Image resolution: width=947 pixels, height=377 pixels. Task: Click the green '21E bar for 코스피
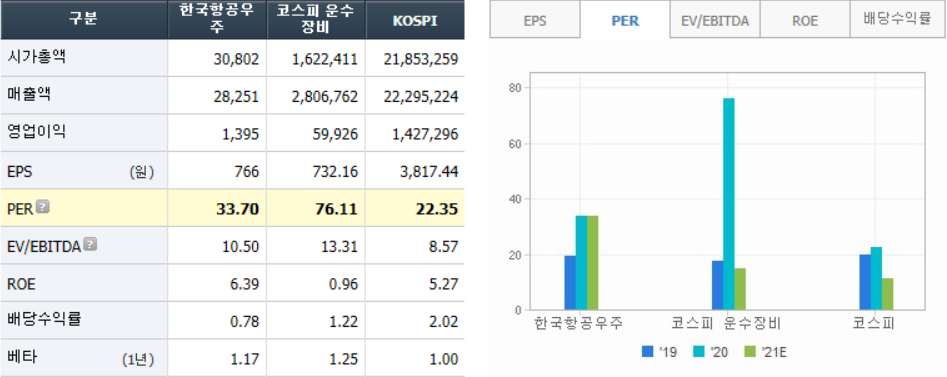[x=887, y=294]
